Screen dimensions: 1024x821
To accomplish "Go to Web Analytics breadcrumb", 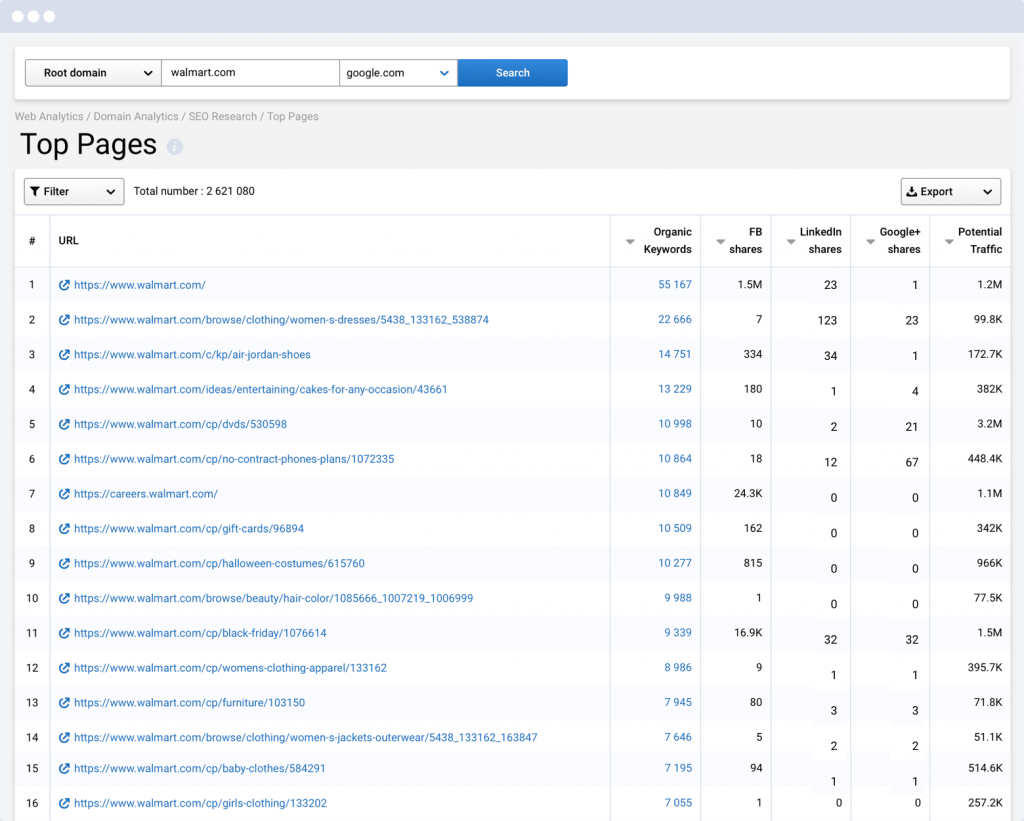I will (x=49, y=117).
